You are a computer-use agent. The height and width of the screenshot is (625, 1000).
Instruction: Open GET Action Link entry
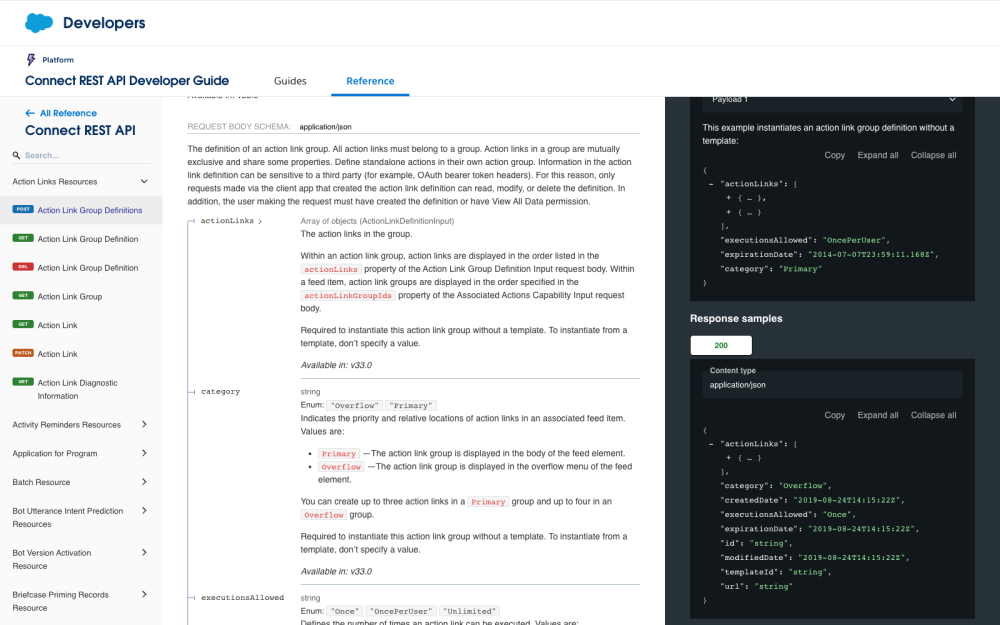(57, 325)
